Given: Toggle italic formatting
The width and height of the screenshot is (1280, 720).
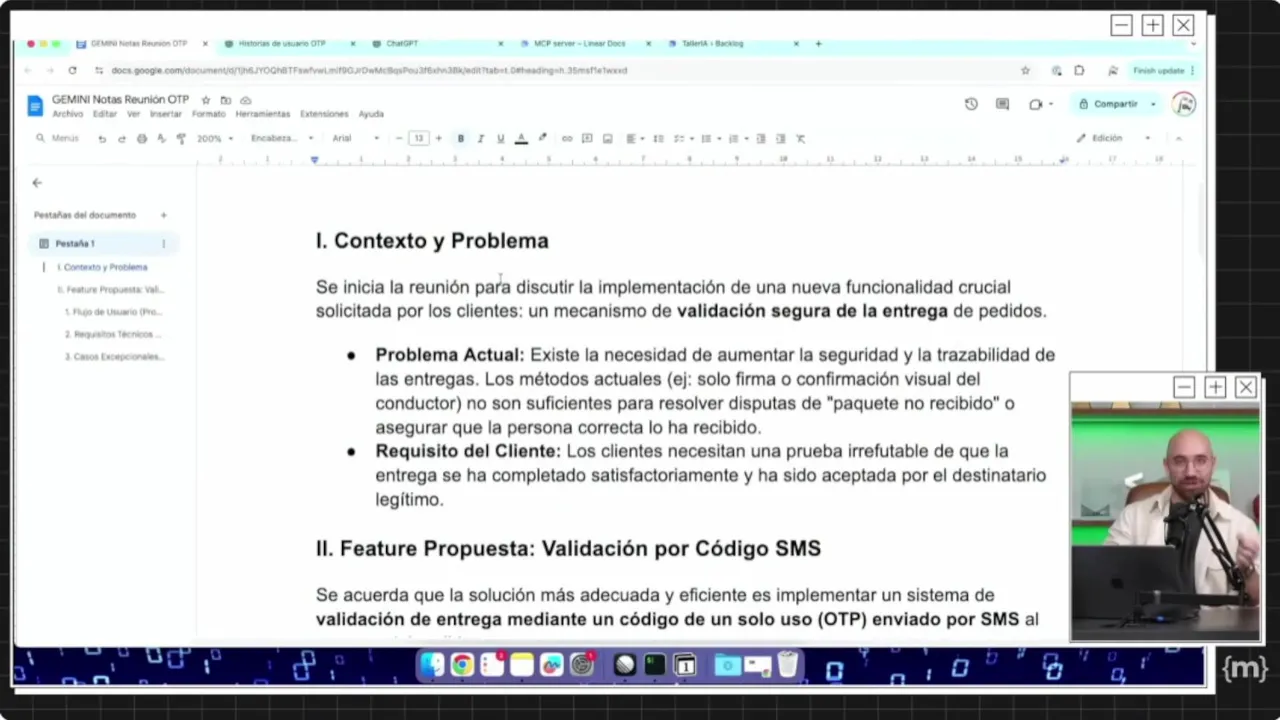Looking at the screenshot, I should [481, 139].
